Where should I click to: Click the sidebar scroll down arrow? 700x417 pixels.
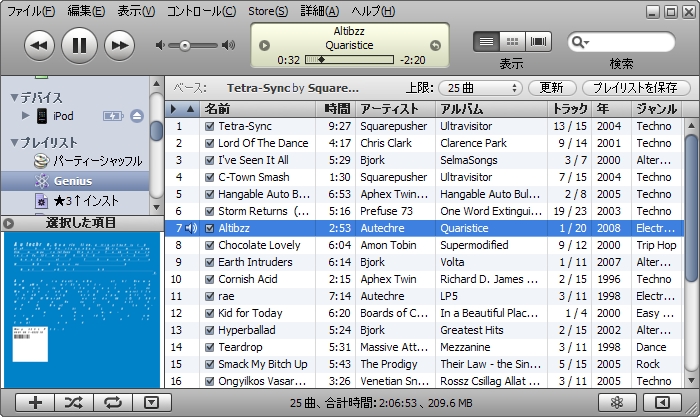coord(156,207)
